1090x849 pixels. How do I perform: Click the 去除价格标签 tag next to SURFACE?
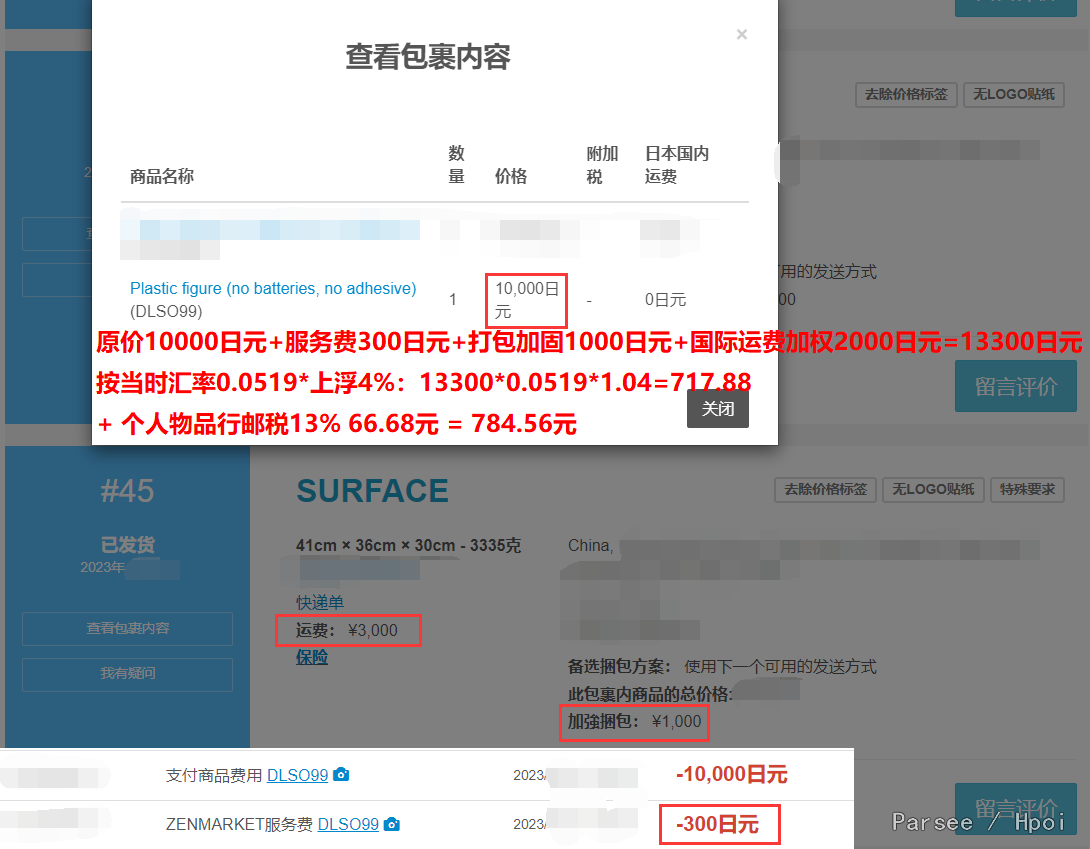click(x=825, y=490)
